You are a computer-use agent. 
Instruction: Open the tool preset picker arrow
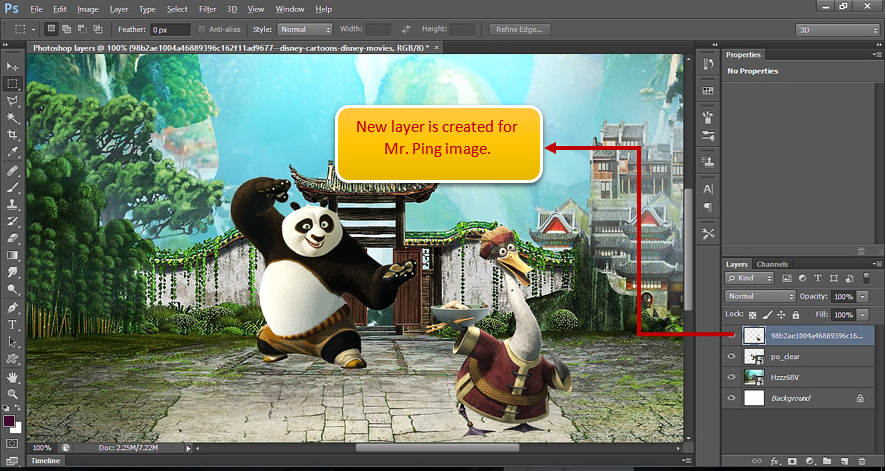click(33, 29)
